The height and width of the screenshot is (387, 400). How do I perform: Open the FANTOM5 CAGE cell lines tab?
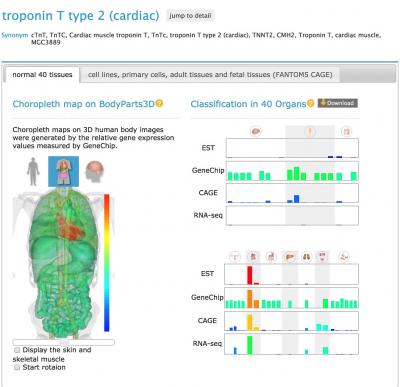(210, 75)
